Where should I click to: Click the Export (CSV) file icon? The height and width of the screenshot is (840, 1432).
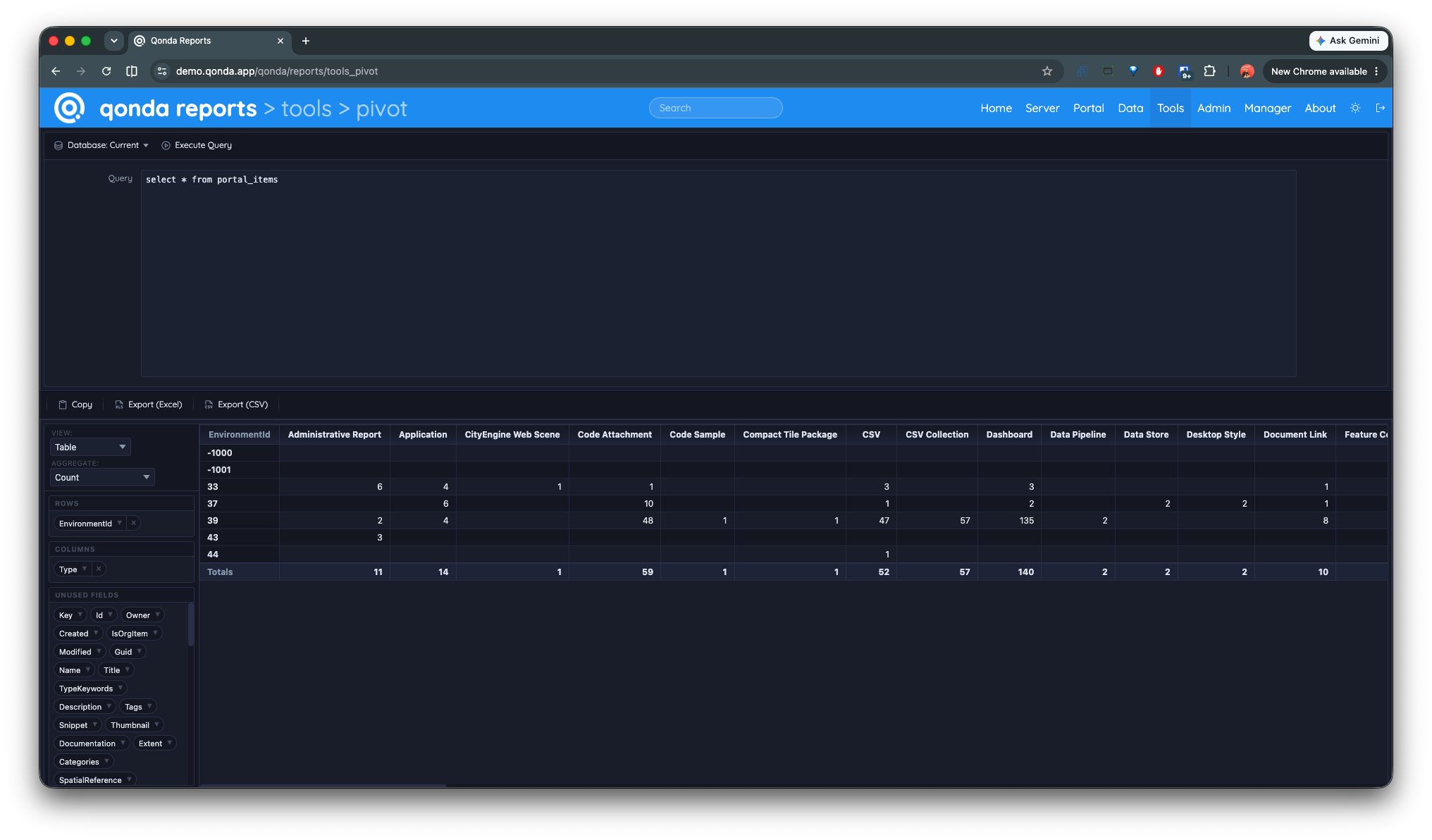(x=209, y=404)
